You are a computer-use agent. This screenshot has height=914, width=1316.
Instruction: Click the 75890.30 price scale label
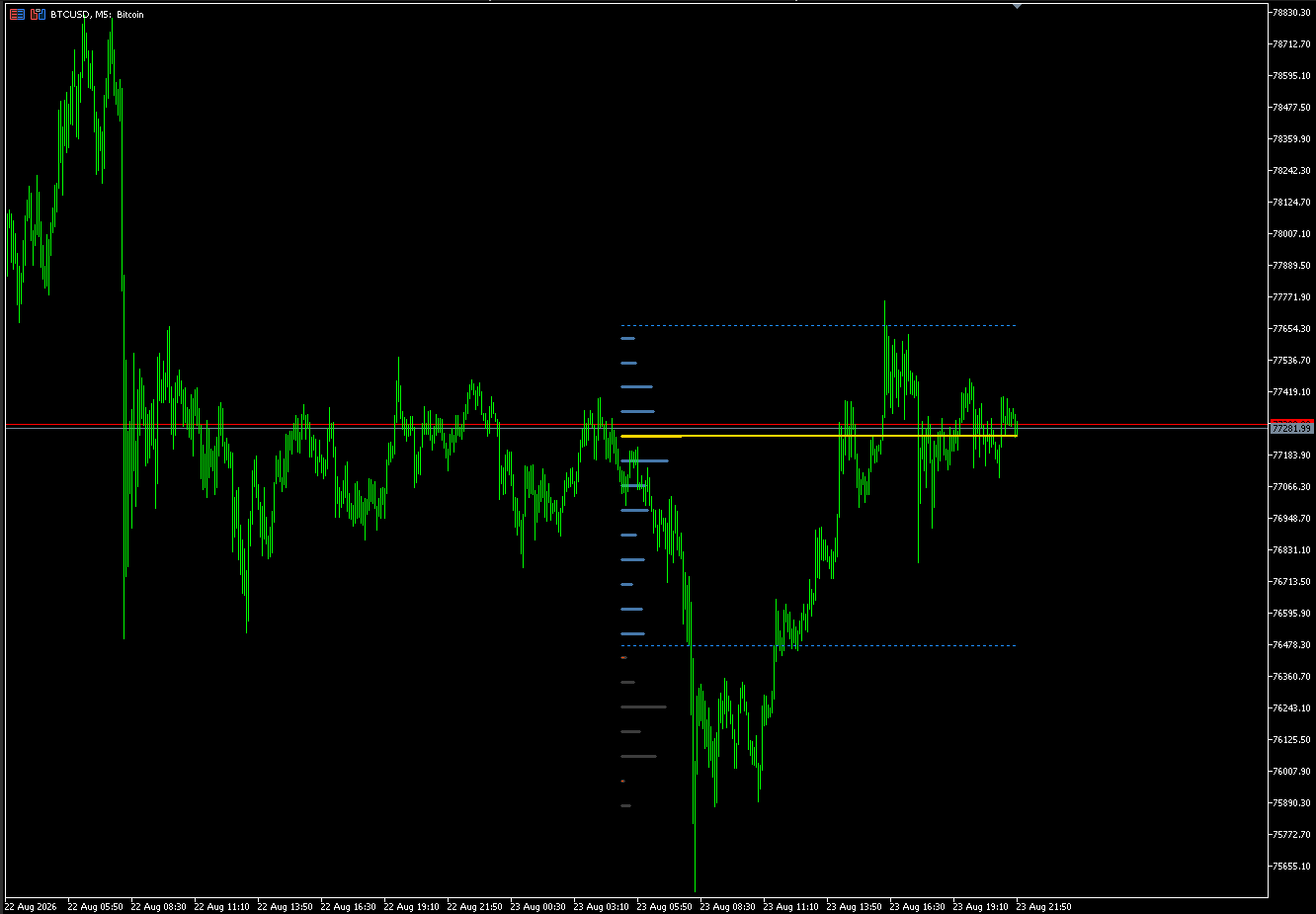pos(1292,802)
